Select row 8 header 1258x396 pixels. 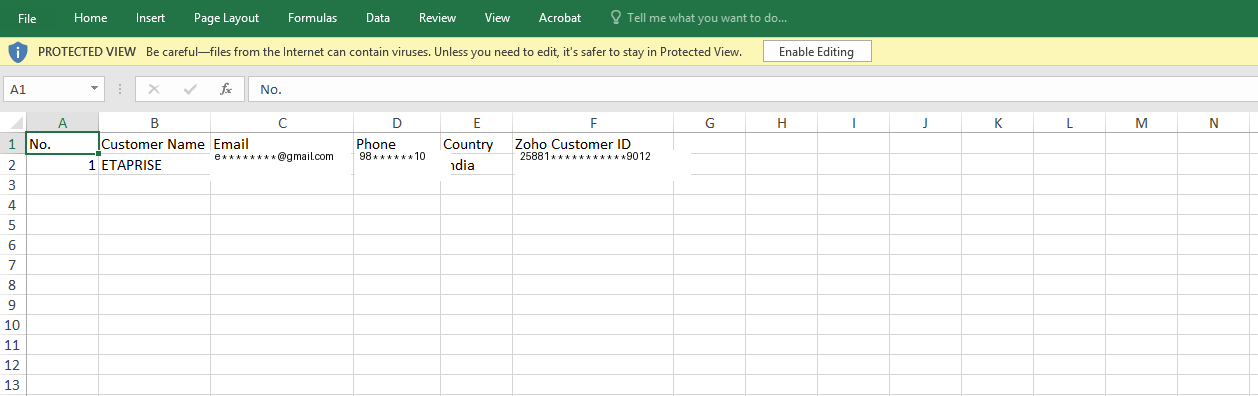tap(13, 285)
